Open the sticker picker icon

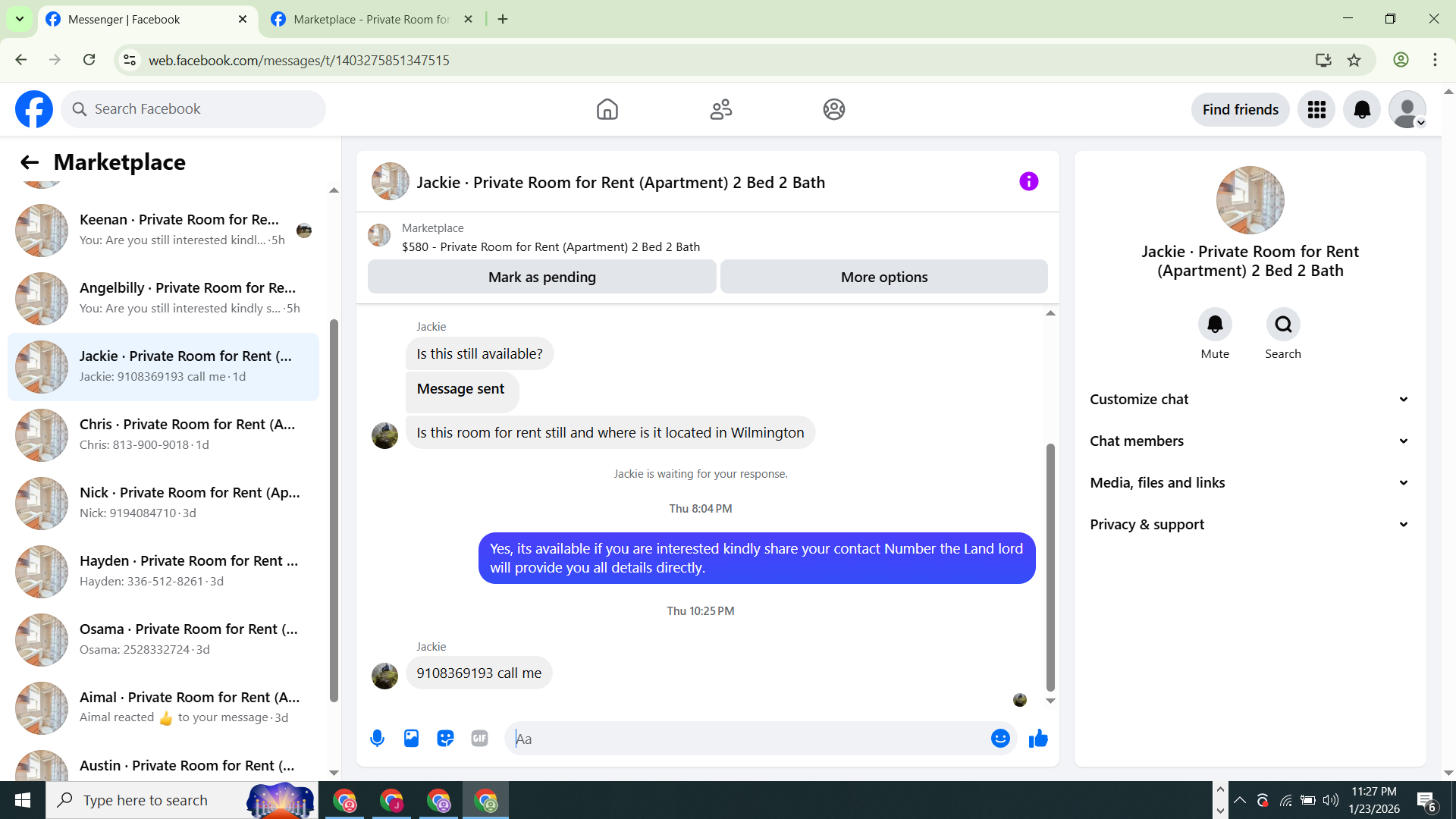tap(445, 739)
